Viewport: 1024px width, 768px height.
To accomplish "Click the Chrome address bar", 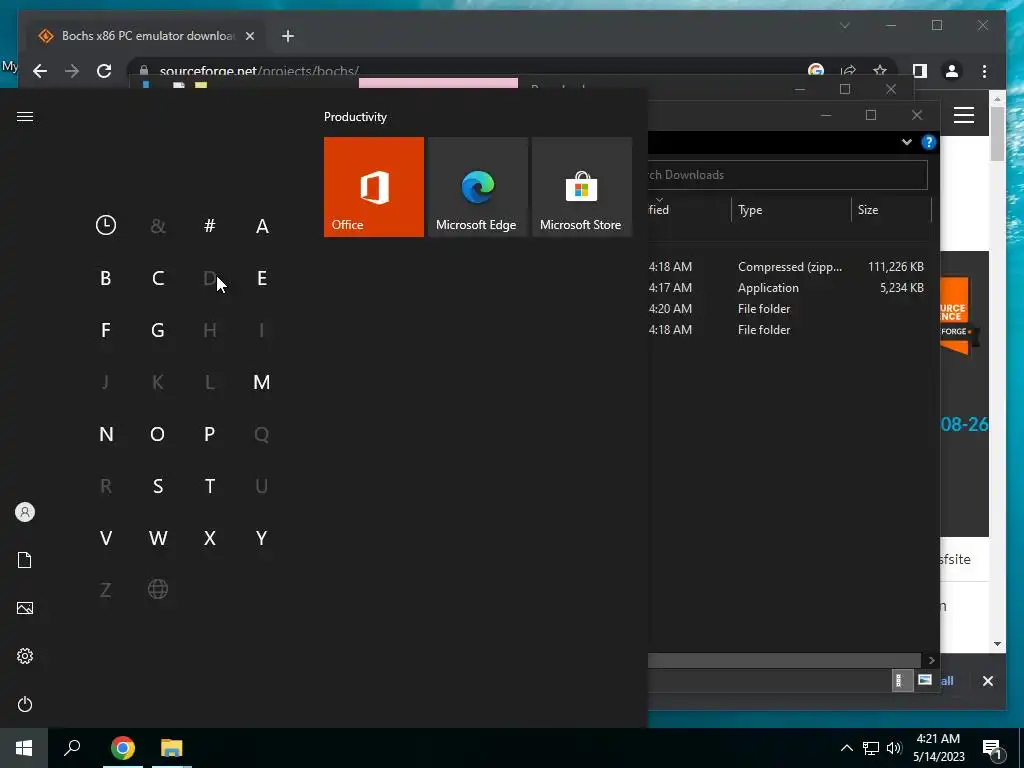I will [x=470, y=71].
